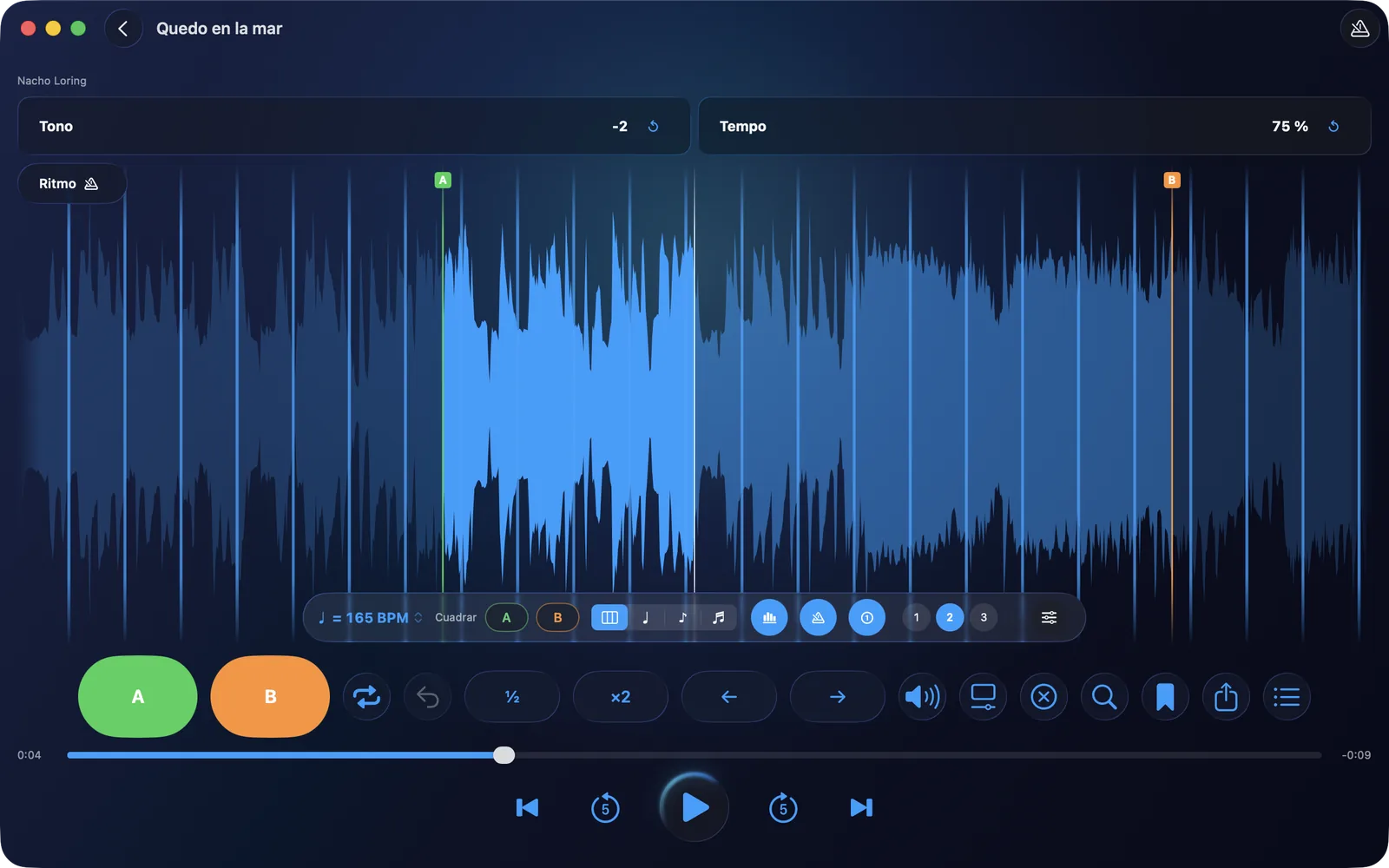Open the display output icon
1389x868 pixels.
(x=983, y=697)
